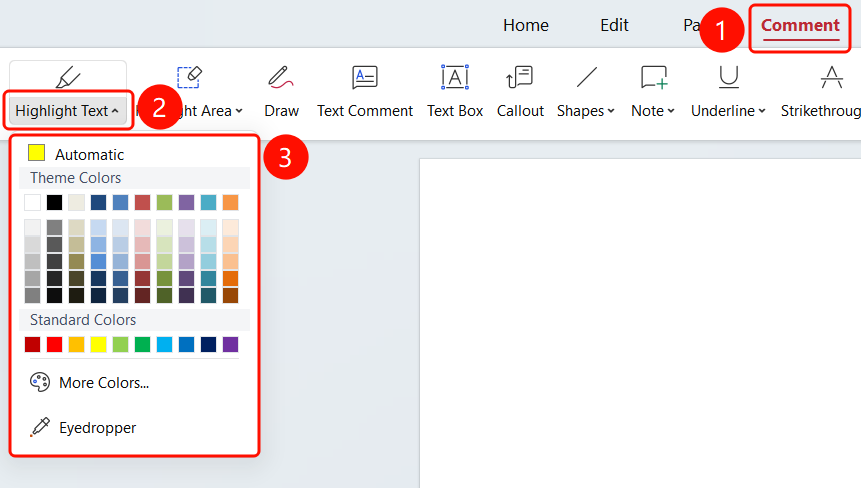The image size is (861, 488).
Task: Click the Strikethrough icon
Action: click(x=831, y=77)
